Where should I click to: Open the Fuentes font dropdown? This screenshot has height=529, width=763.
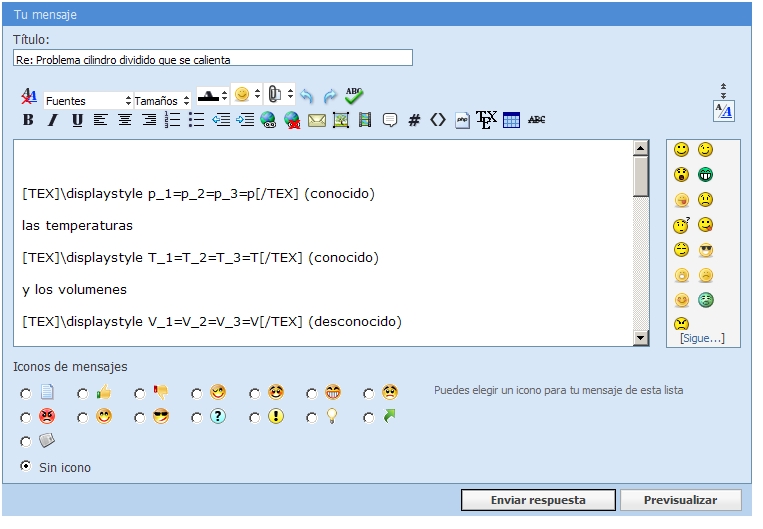(x=88, y=101)
